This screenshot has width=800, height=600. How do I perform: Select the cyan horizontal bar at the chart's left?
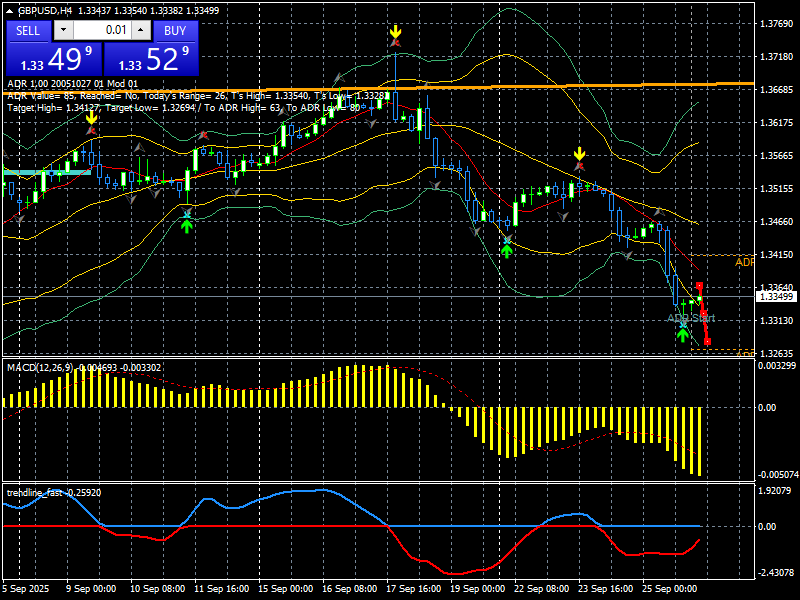47,172
